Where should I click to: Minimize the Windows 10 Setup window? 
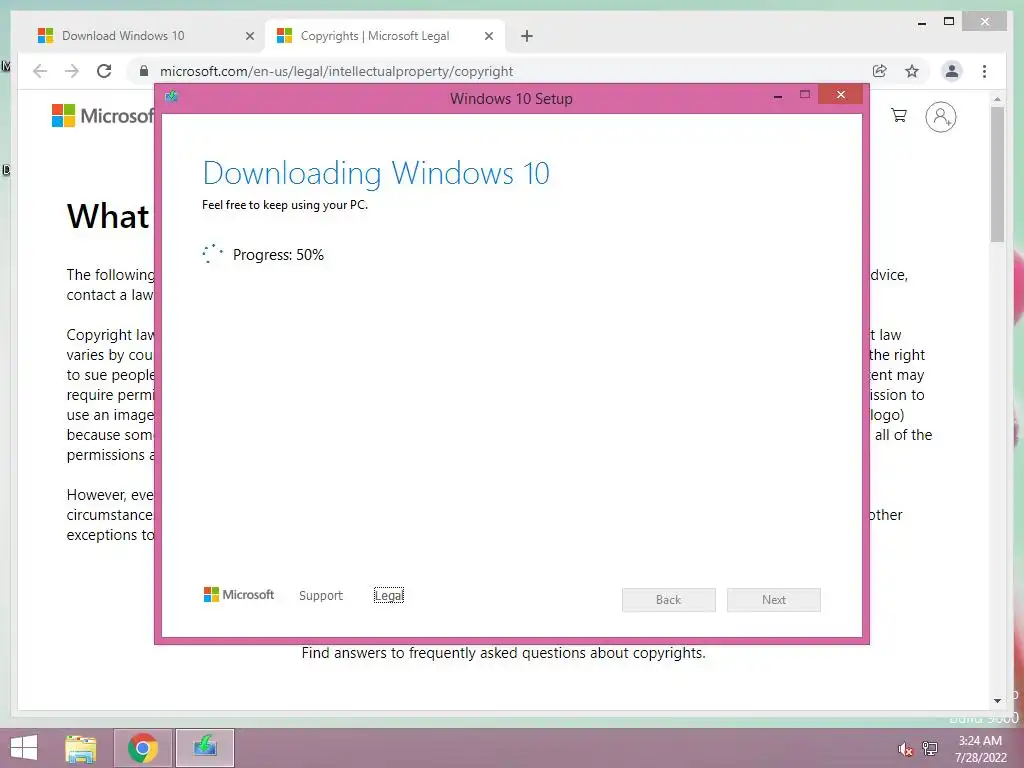(x=778, y=96)
